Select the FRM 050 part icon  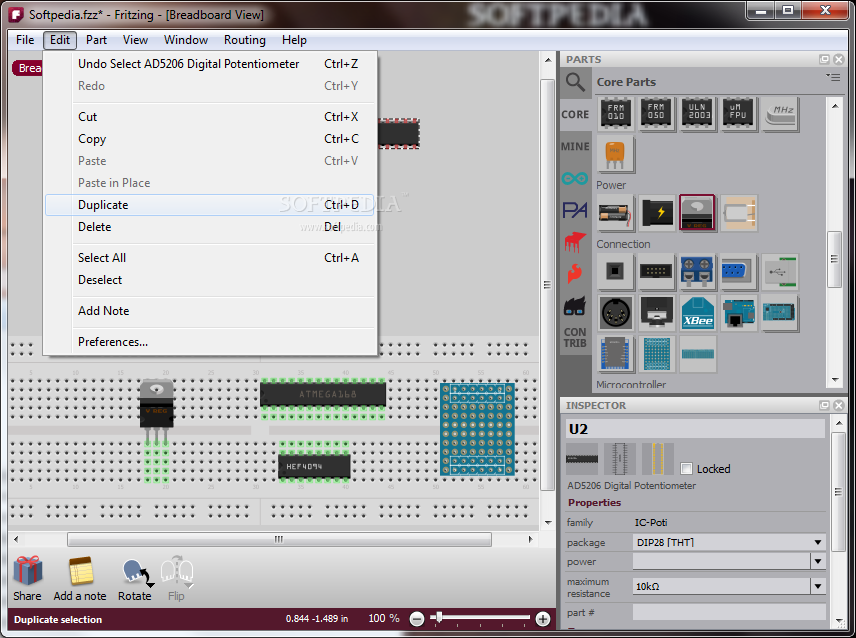[x=656, y=113]
